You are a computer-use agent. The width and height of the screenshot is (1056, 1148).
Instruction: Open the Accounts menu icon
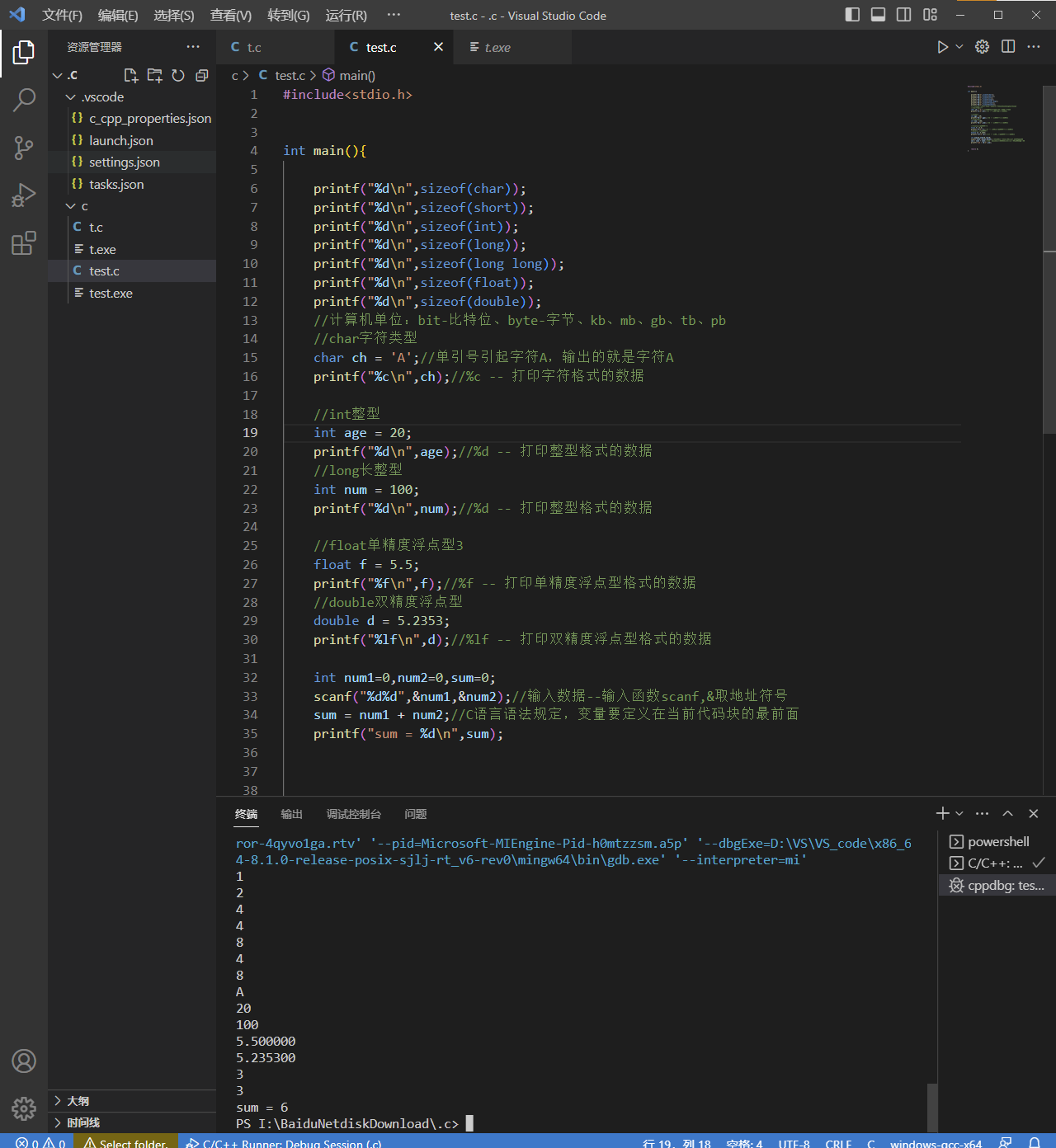tap(24, 1061)
